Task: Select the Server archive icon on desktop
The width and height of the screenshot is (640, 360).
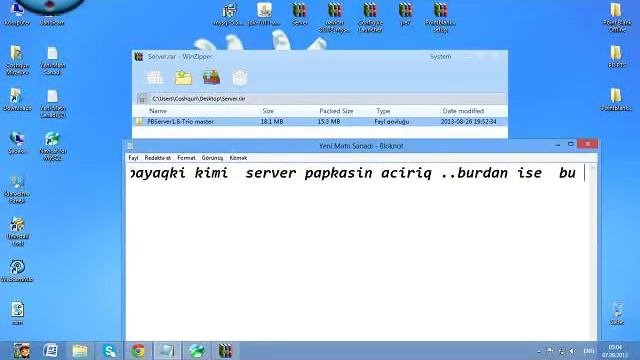Action: click(299, 14)
